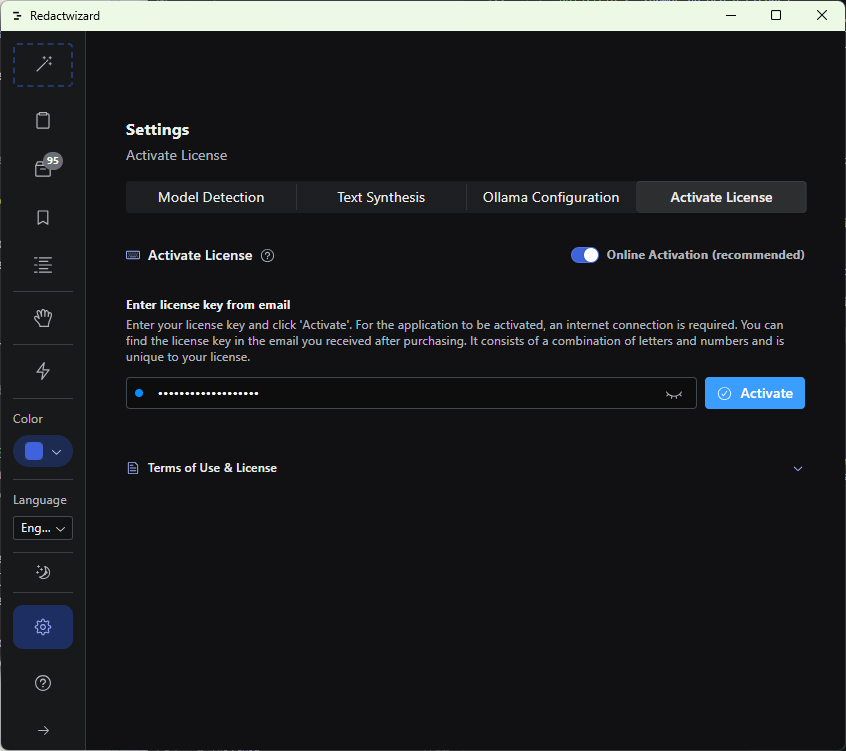
Task: Close the Redactwizard window
Action: click(822, 16)
